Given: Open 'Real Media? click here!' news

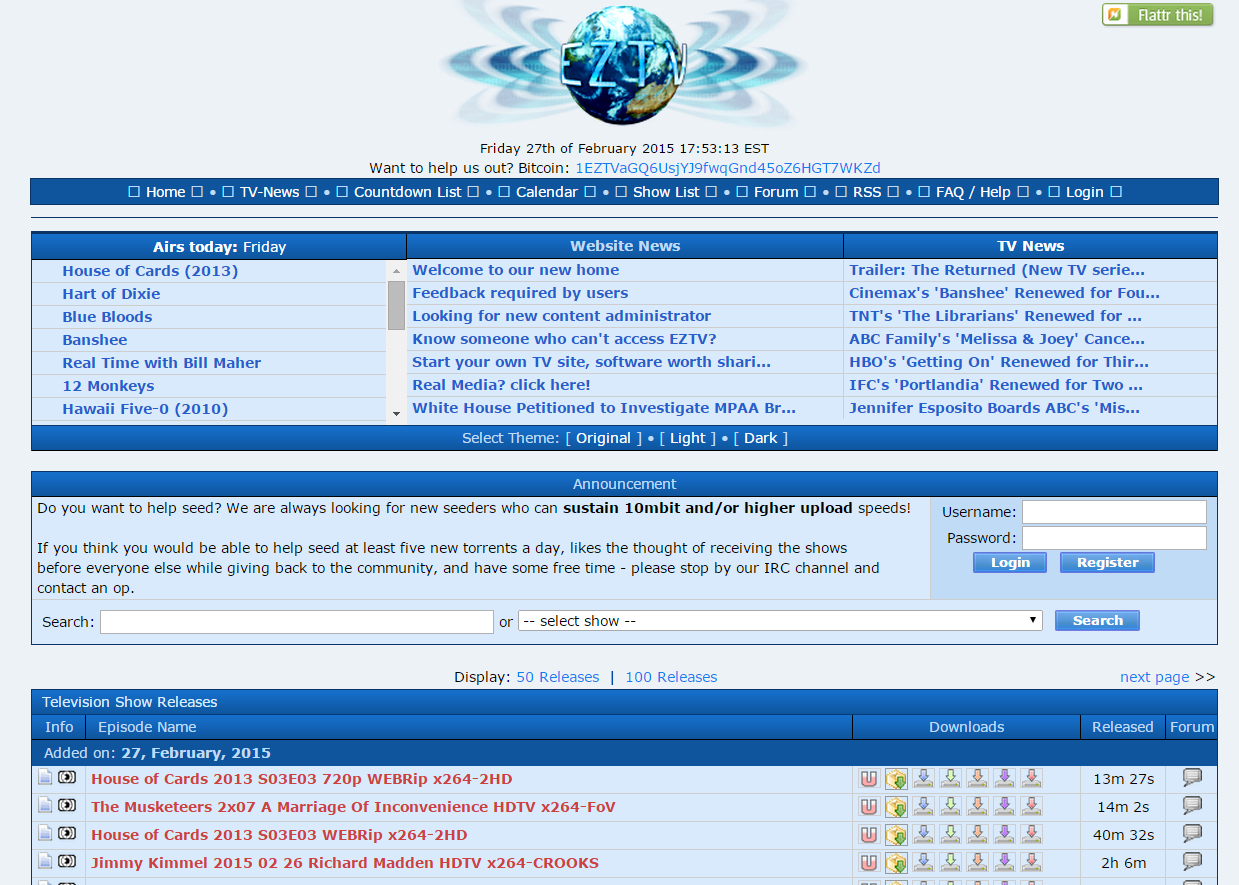Looking at the screenshot, I should [x=501, y=385].
